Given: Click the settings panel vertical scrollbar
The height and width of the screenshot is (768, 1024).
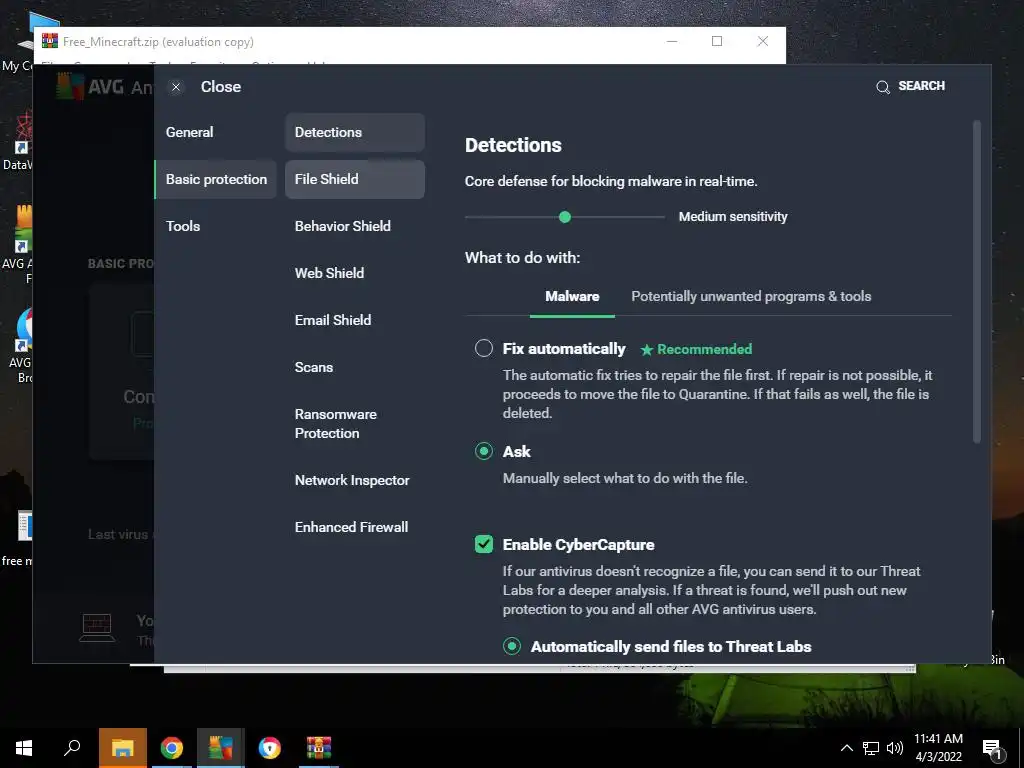Looking at the screenshot, I should [977, 282].
